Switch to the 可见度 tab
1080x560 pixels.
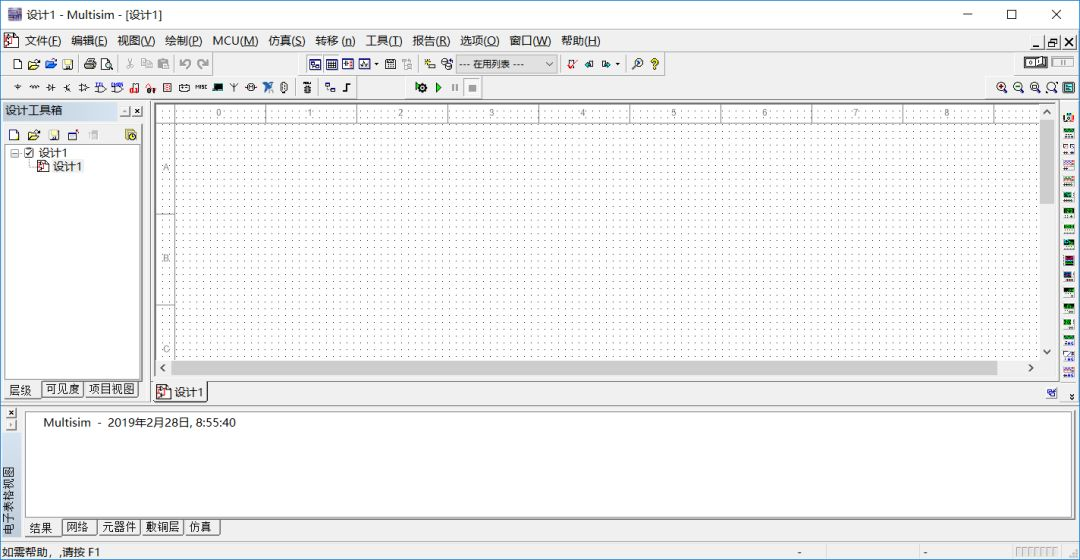click(63, 389)
